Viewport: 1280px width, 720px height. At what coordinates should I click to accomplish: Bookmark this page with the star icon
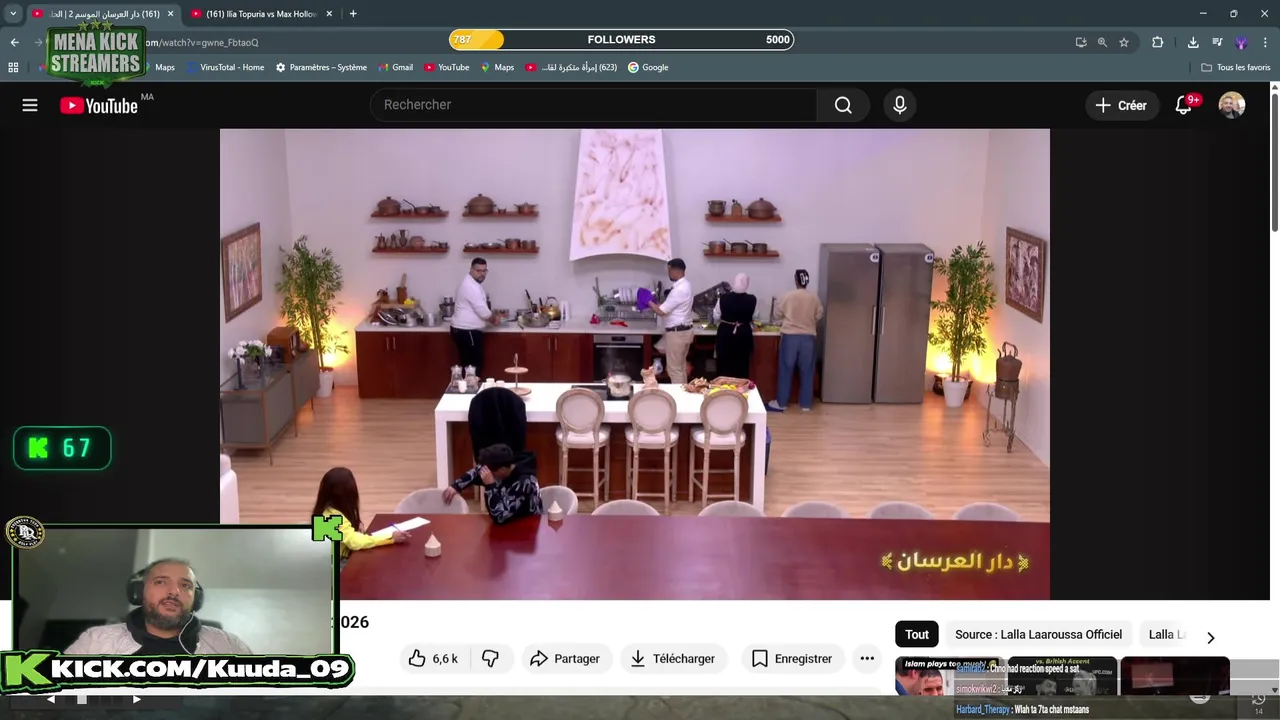click(1124, 42)
